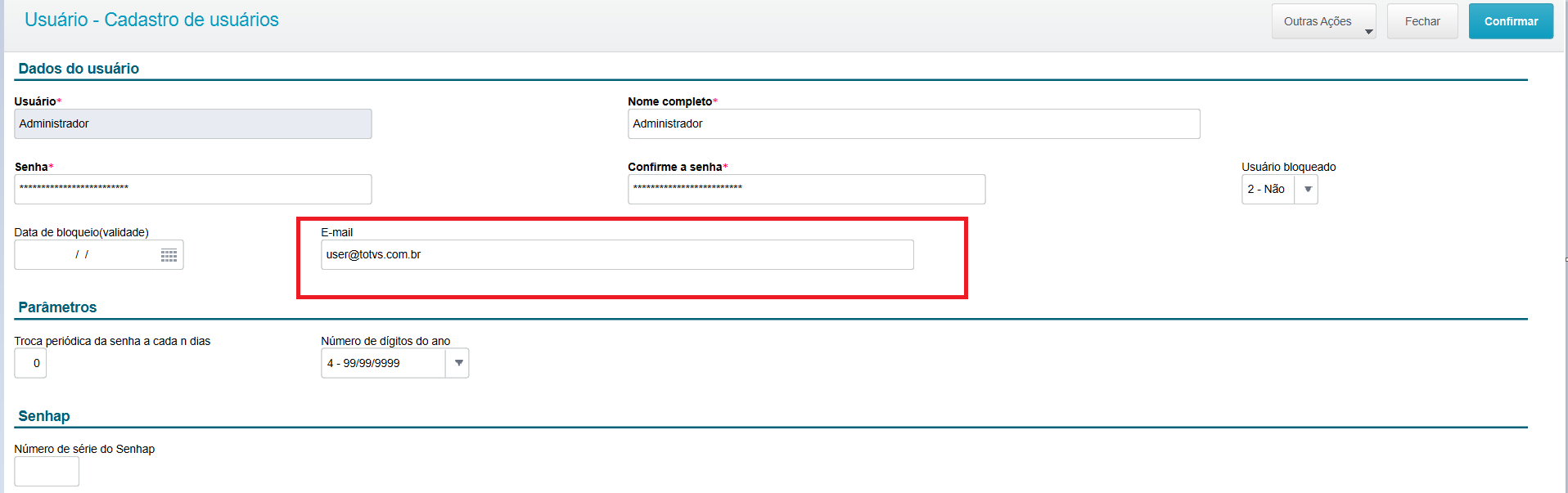Expand the Usuário bloqueado dropdown arrow

click(1307, 189)
